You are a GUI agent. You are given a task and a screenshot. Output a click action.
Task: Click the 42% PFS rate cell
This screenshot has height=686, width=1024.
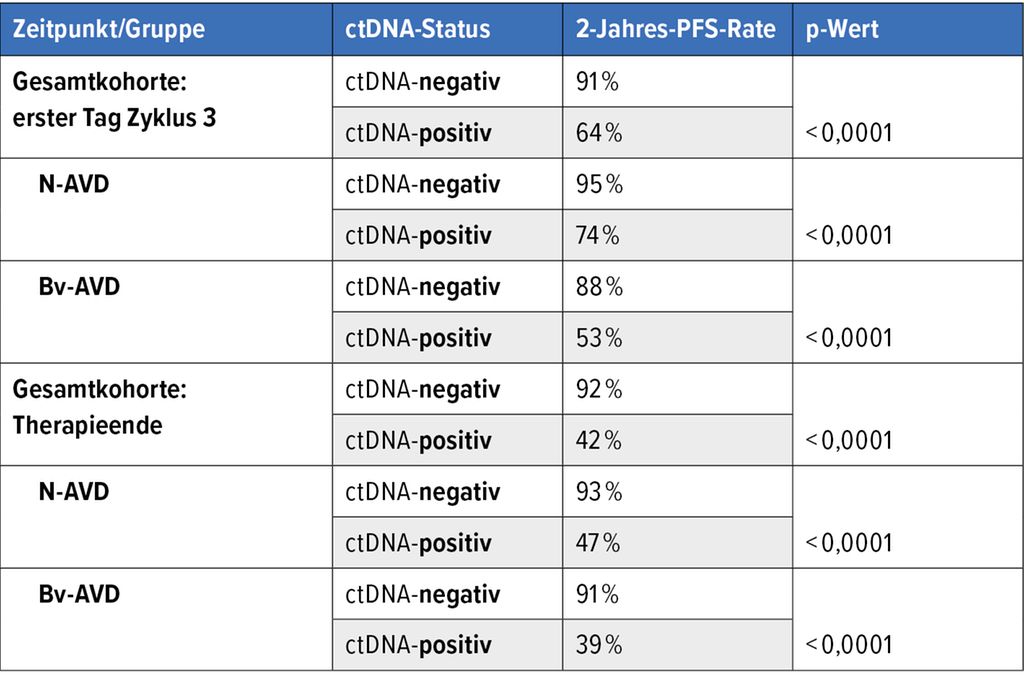click(600, 440)
